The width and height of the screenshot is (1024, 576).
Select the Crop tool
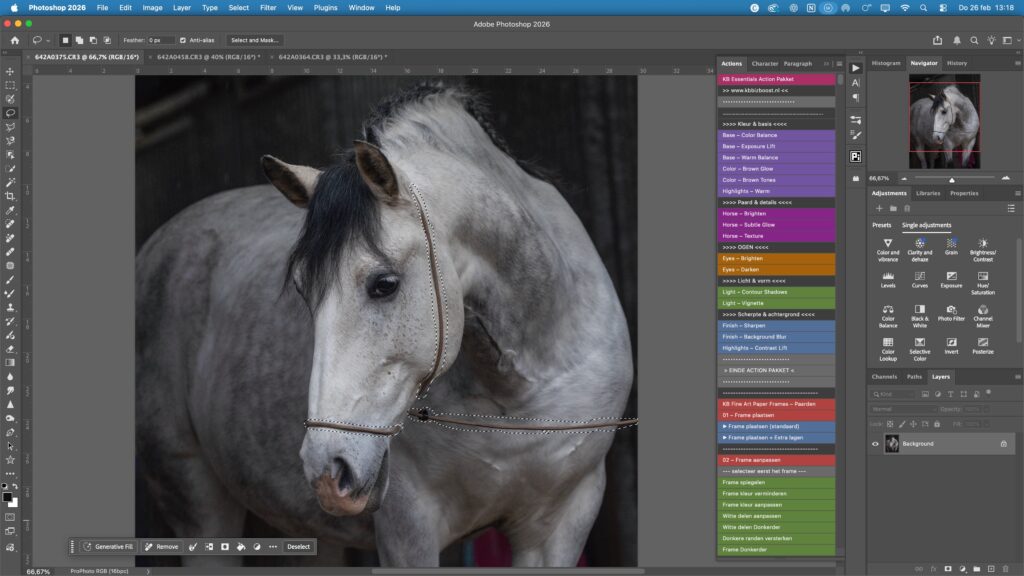pos(10,197)
